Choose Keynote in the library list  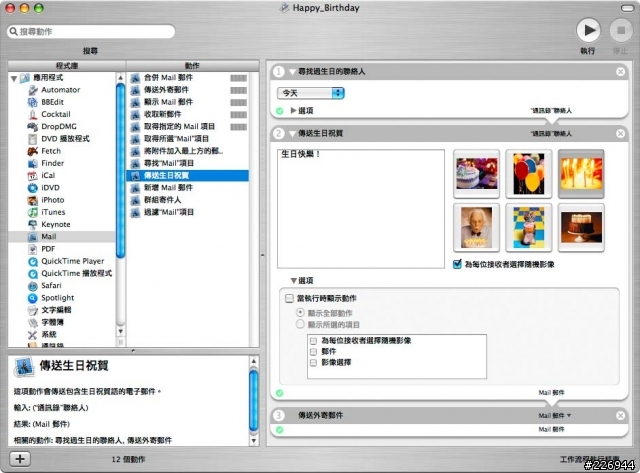pos(56,224)
